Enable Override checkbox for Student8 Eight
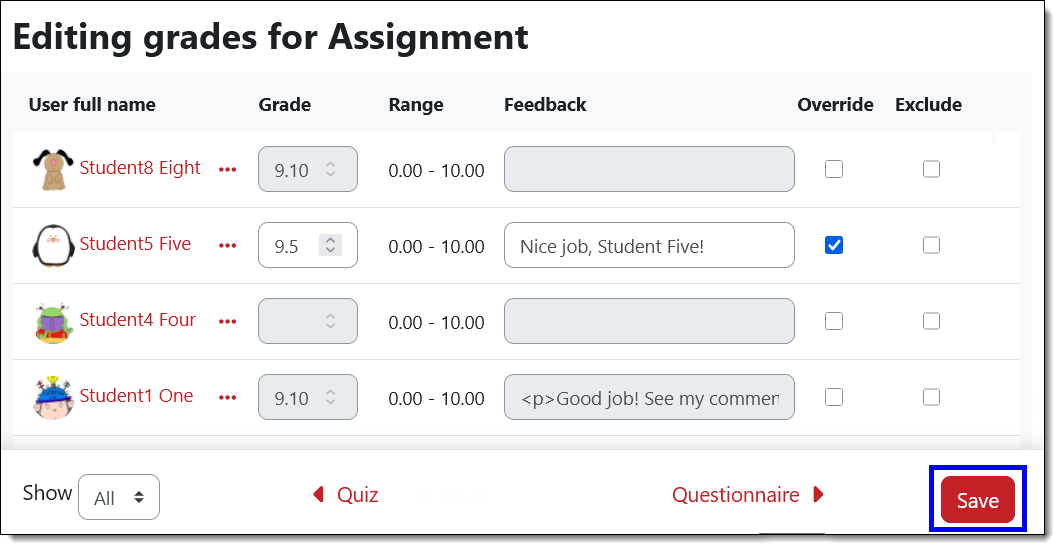This screenshot has height=544, width=1054. point(834,169)
